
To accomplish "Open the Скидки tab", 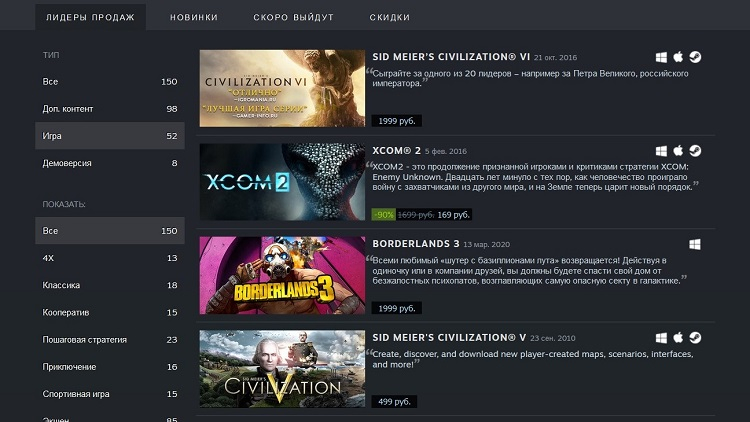I will point(389,17).
